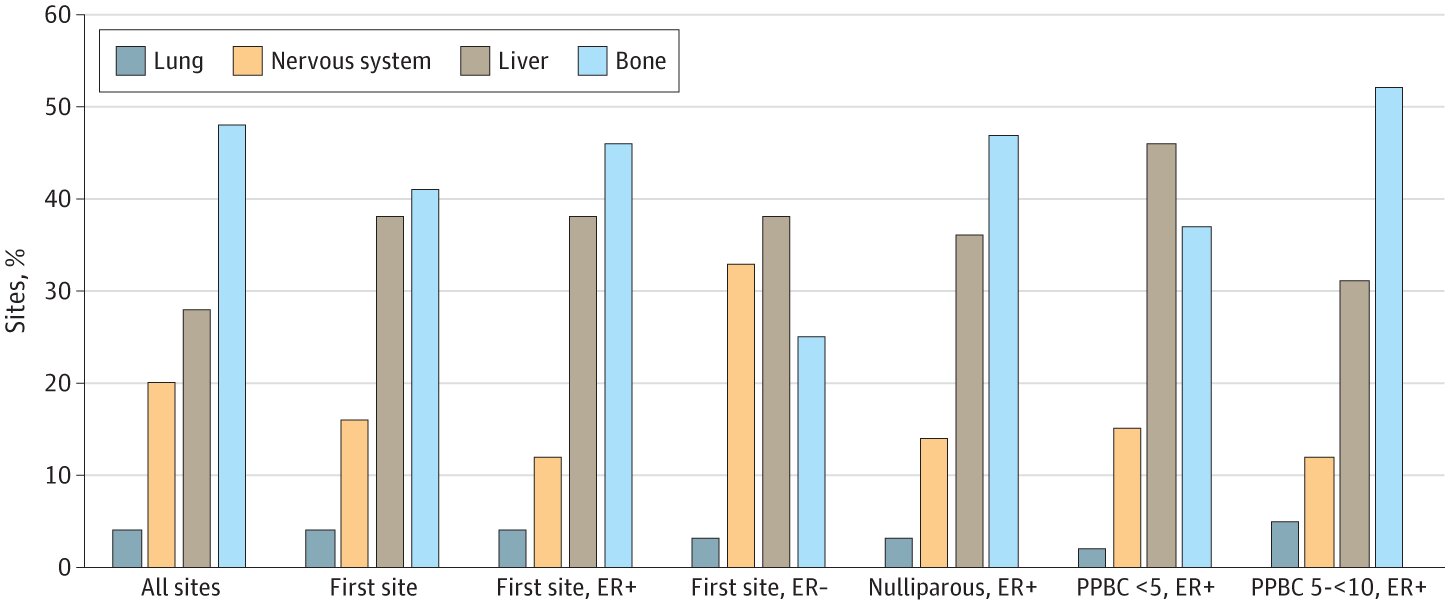Click the Bone legend color swatch

[x=592, y=61]
